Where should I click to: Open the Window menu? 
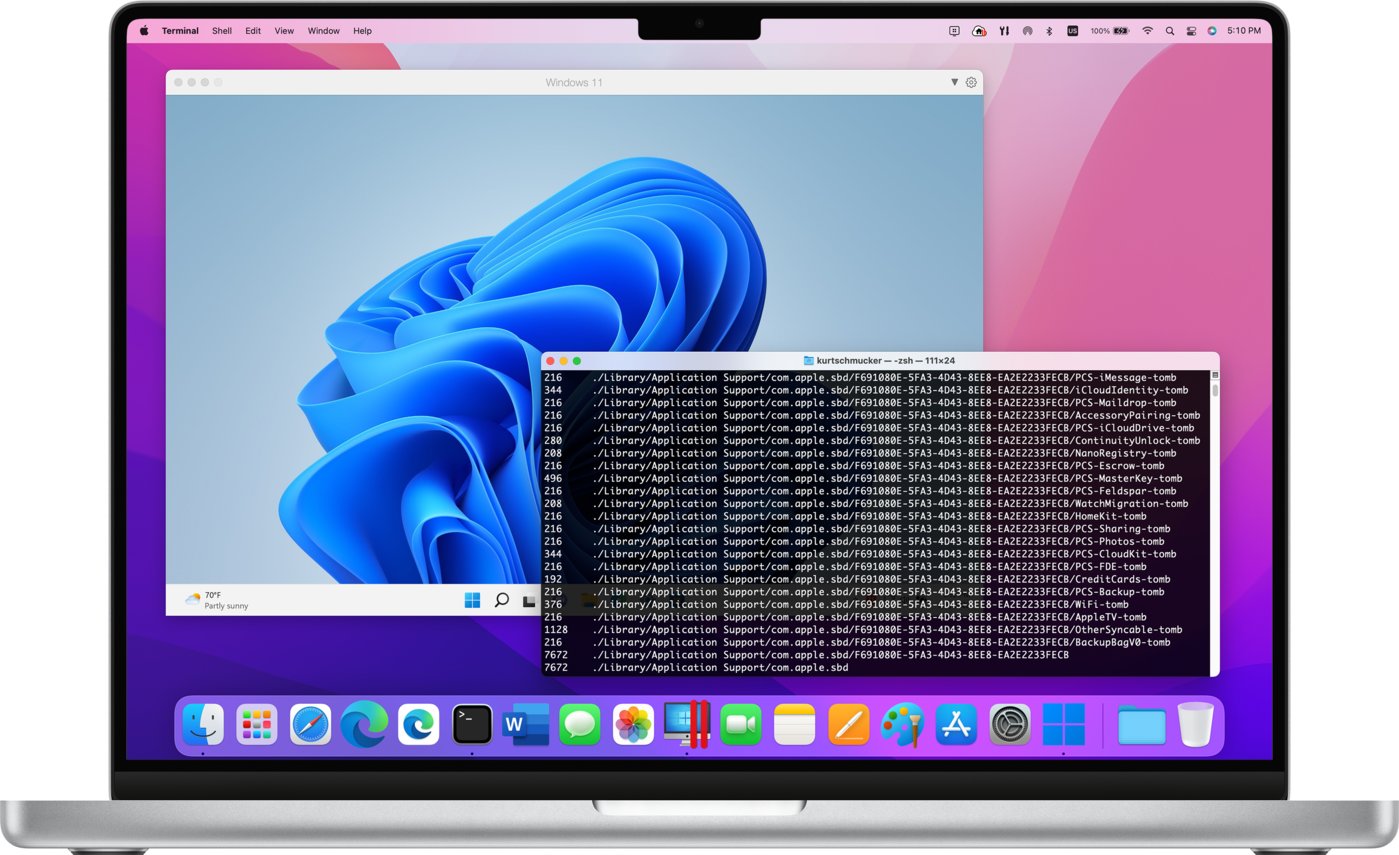(x=324, y=31)
